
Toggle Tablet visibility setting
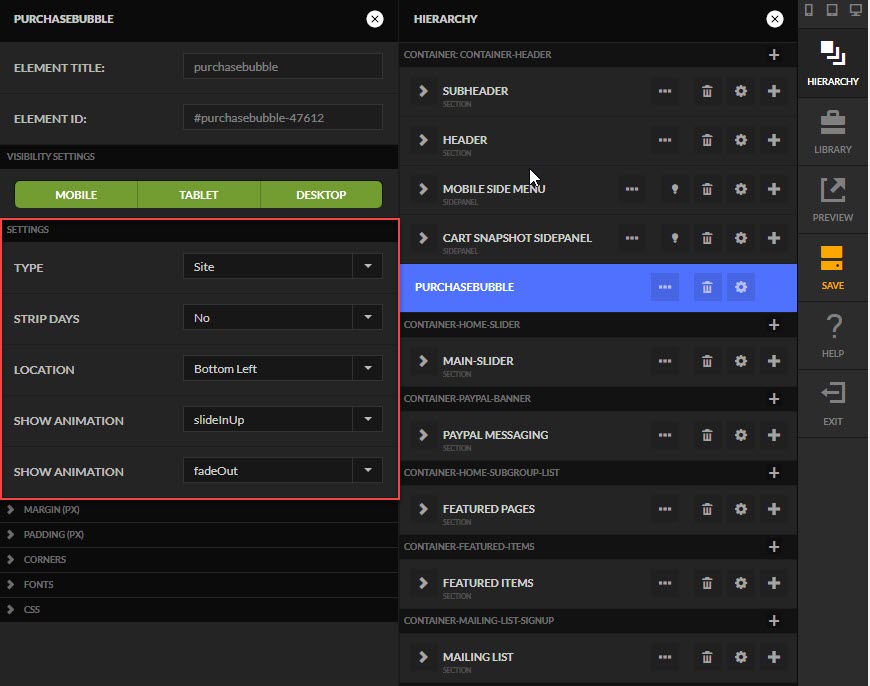(199, 195)
